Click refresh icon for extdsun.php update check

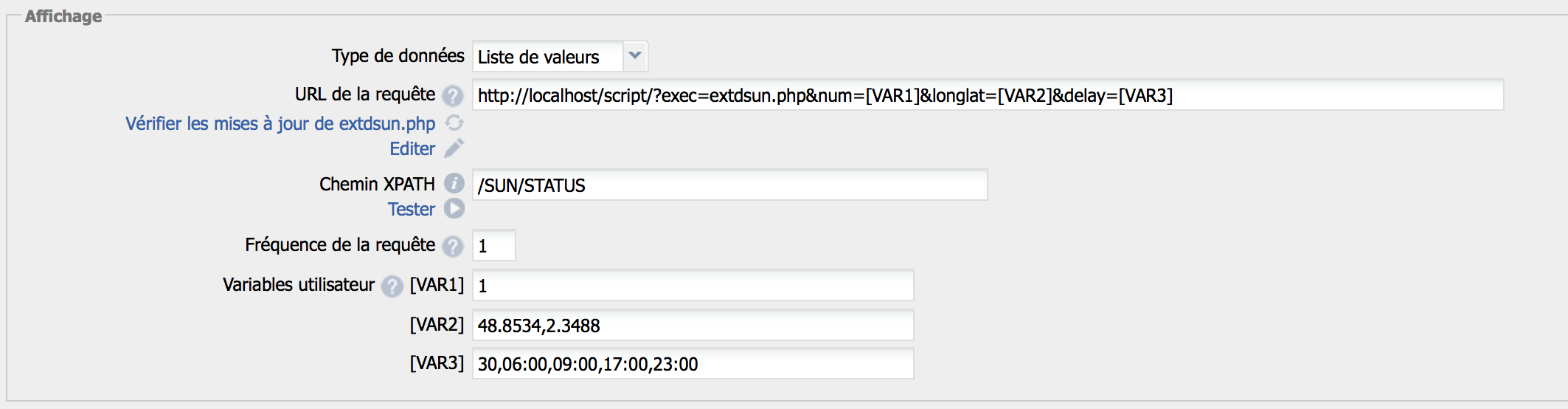(454, 123)
